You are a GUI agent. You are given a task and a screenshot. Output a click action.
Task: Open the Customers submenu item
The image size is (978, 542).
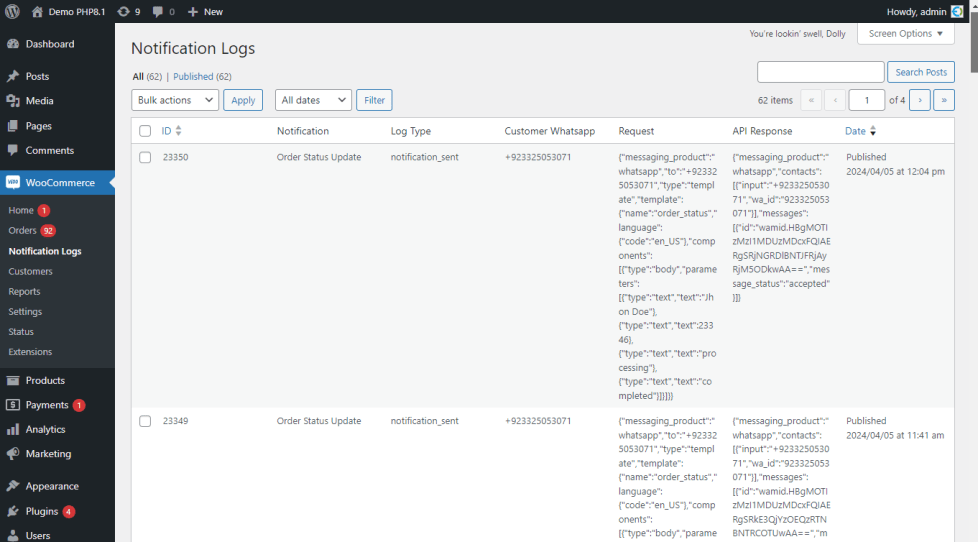(x=30, y=271)
